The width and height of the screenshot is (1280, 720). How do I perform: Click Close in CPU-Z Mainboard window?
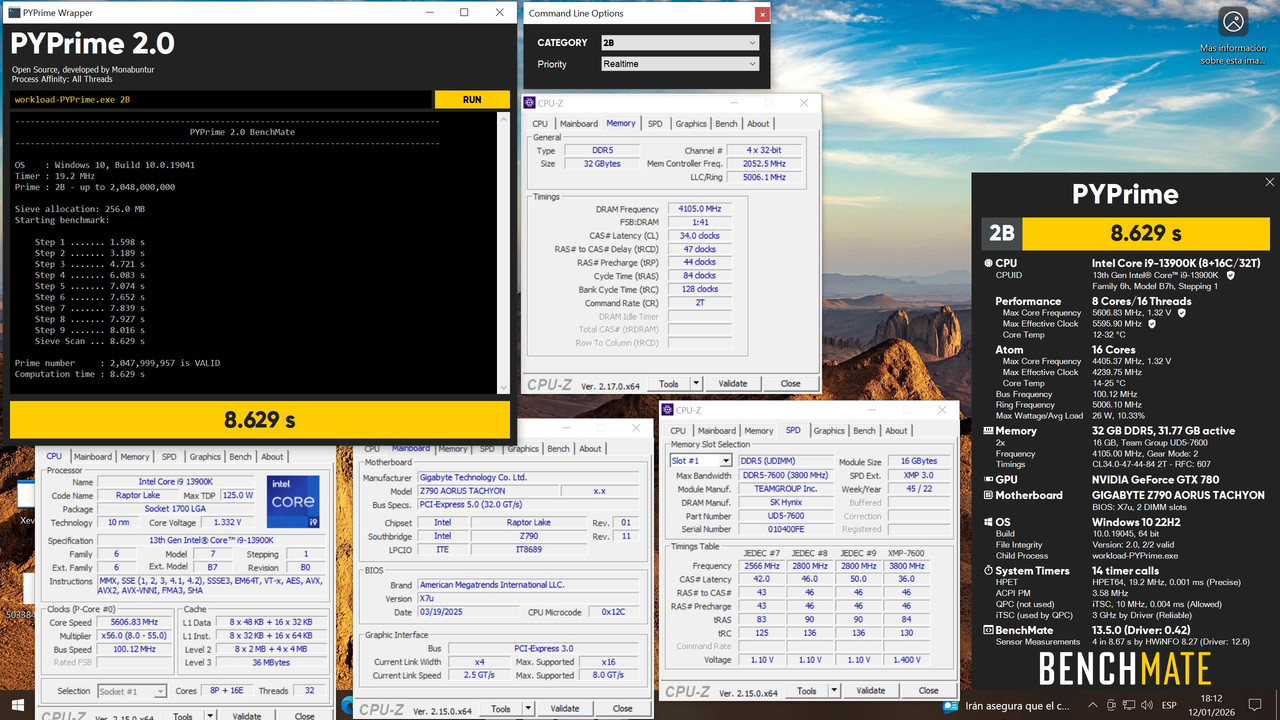(x=622, y=708)
